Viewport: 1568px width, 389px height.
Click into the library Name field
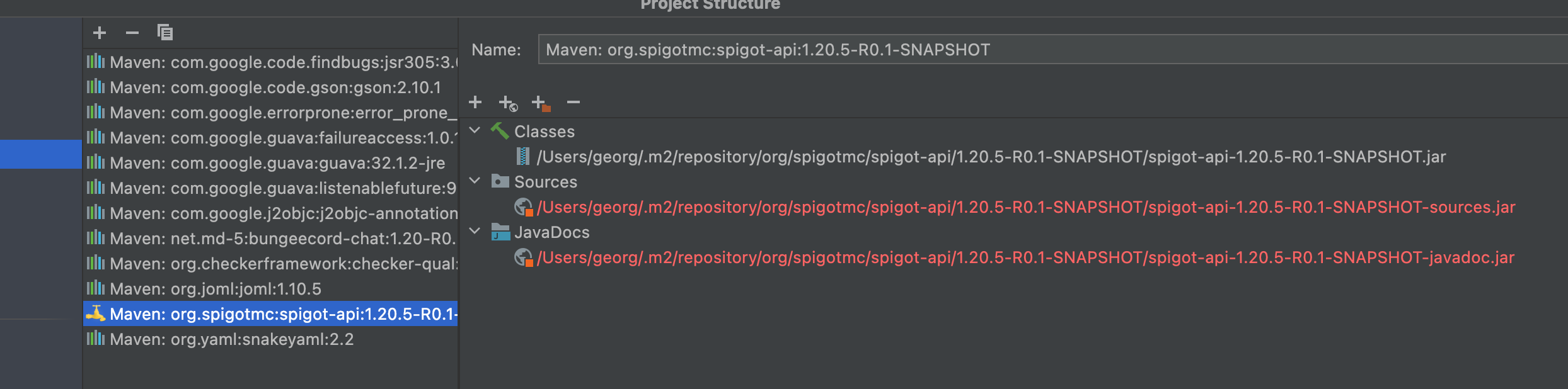pyautogui.click(x=1052, y=50)
